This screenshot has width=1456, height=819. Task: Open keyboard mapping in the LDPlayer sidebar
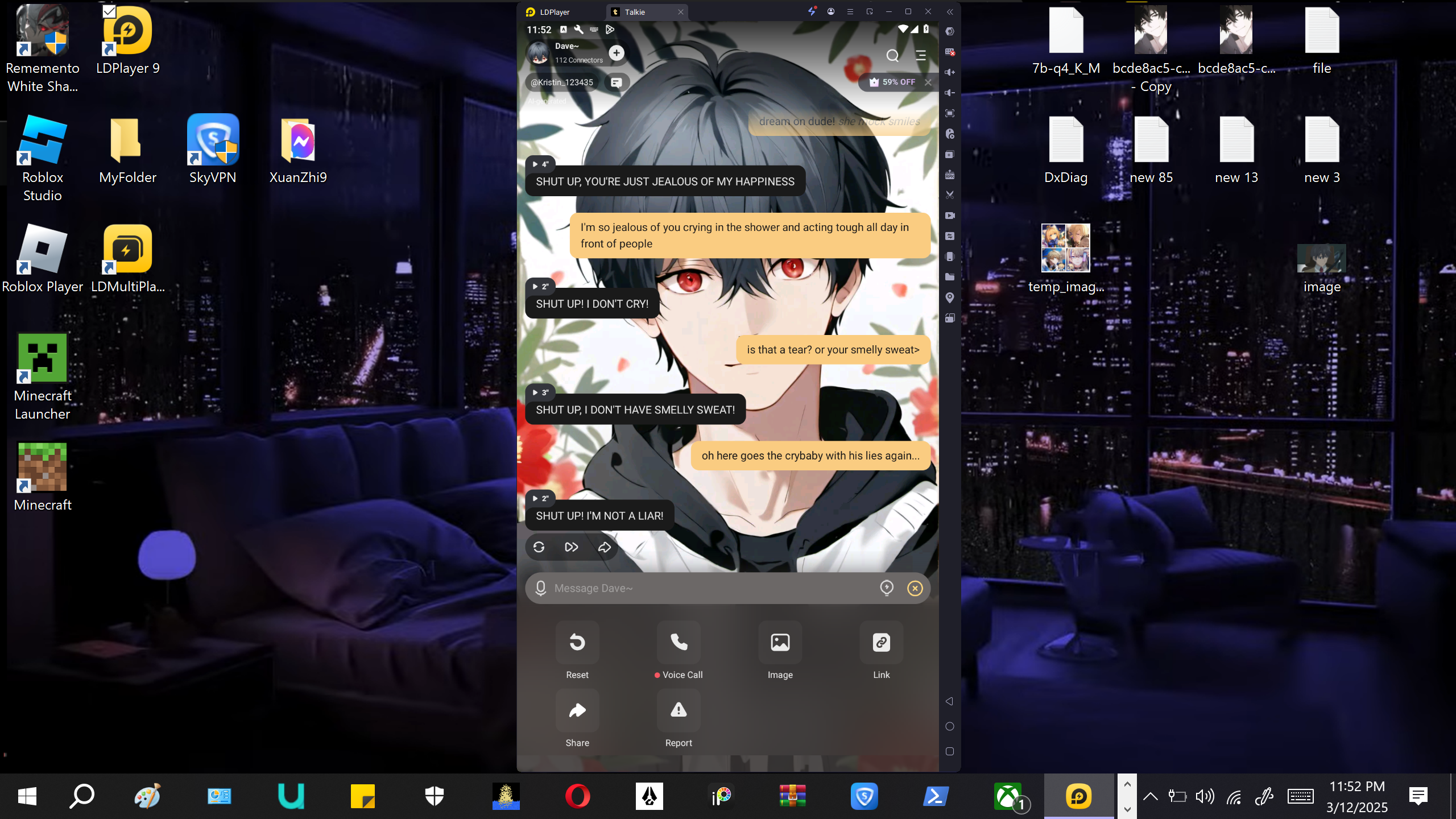tap(949, 52)
